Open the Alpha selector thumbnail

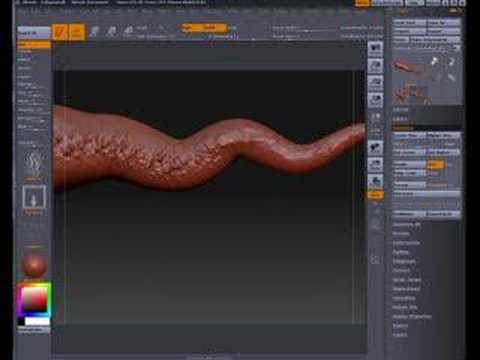click(x=34, y=197)
